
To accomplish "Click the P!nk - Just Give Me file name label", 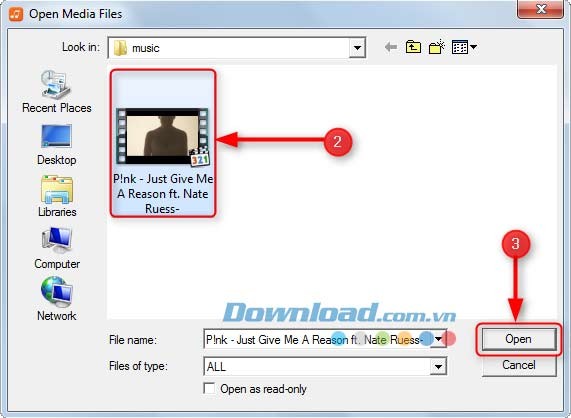I will (163, 194).
